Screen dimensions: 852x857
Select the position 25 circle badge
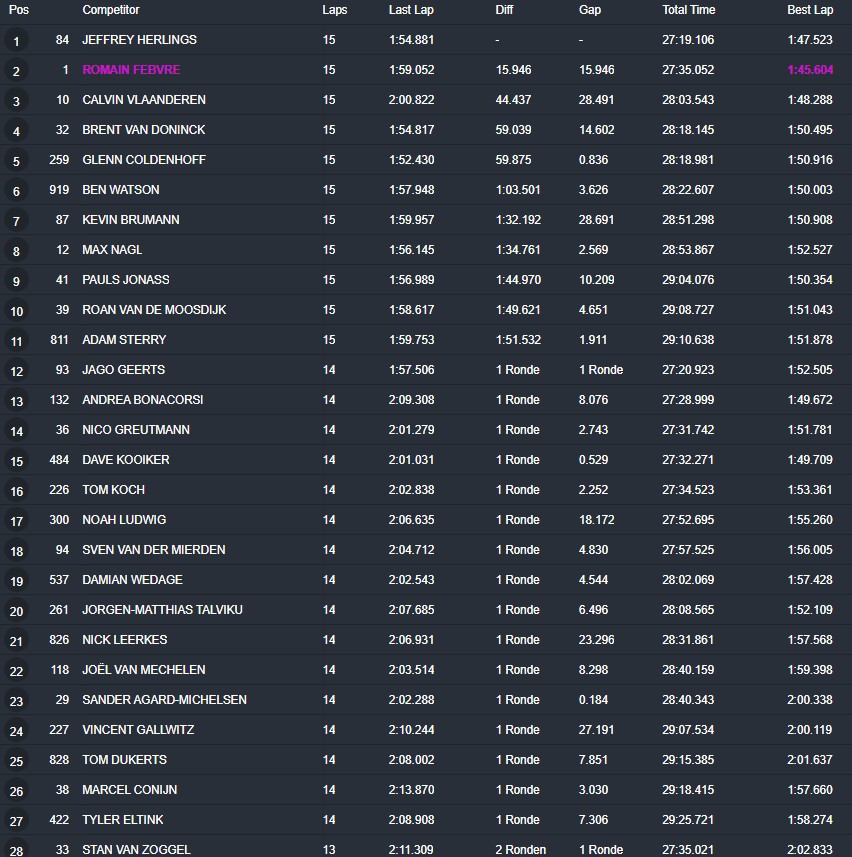click(x=16, y=761)
